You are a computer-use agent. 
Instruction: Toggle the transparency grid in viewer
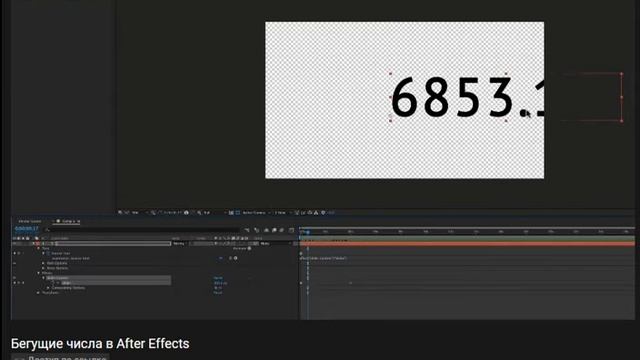pos(237,213)
